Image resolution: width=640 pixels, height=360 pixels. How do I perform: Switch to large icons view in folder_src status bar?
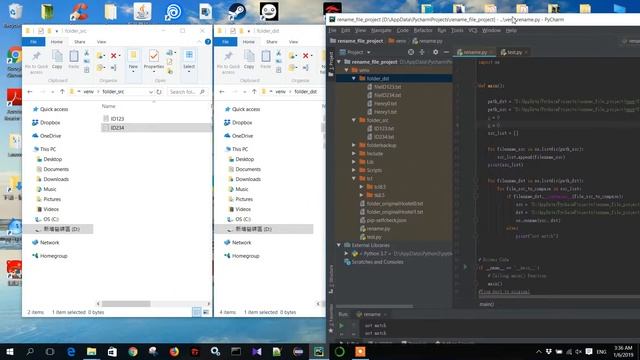[x=206, y=312]
